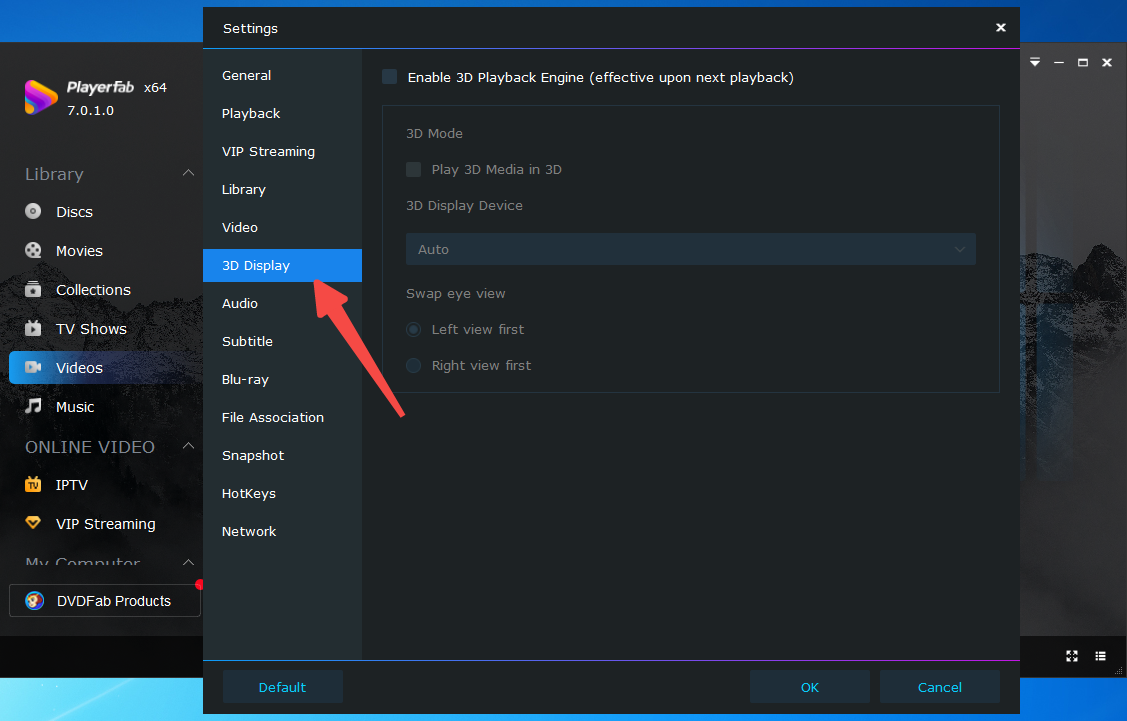
Task: Open Network settings
Action: pyautogui.click(x=282, y=532)
